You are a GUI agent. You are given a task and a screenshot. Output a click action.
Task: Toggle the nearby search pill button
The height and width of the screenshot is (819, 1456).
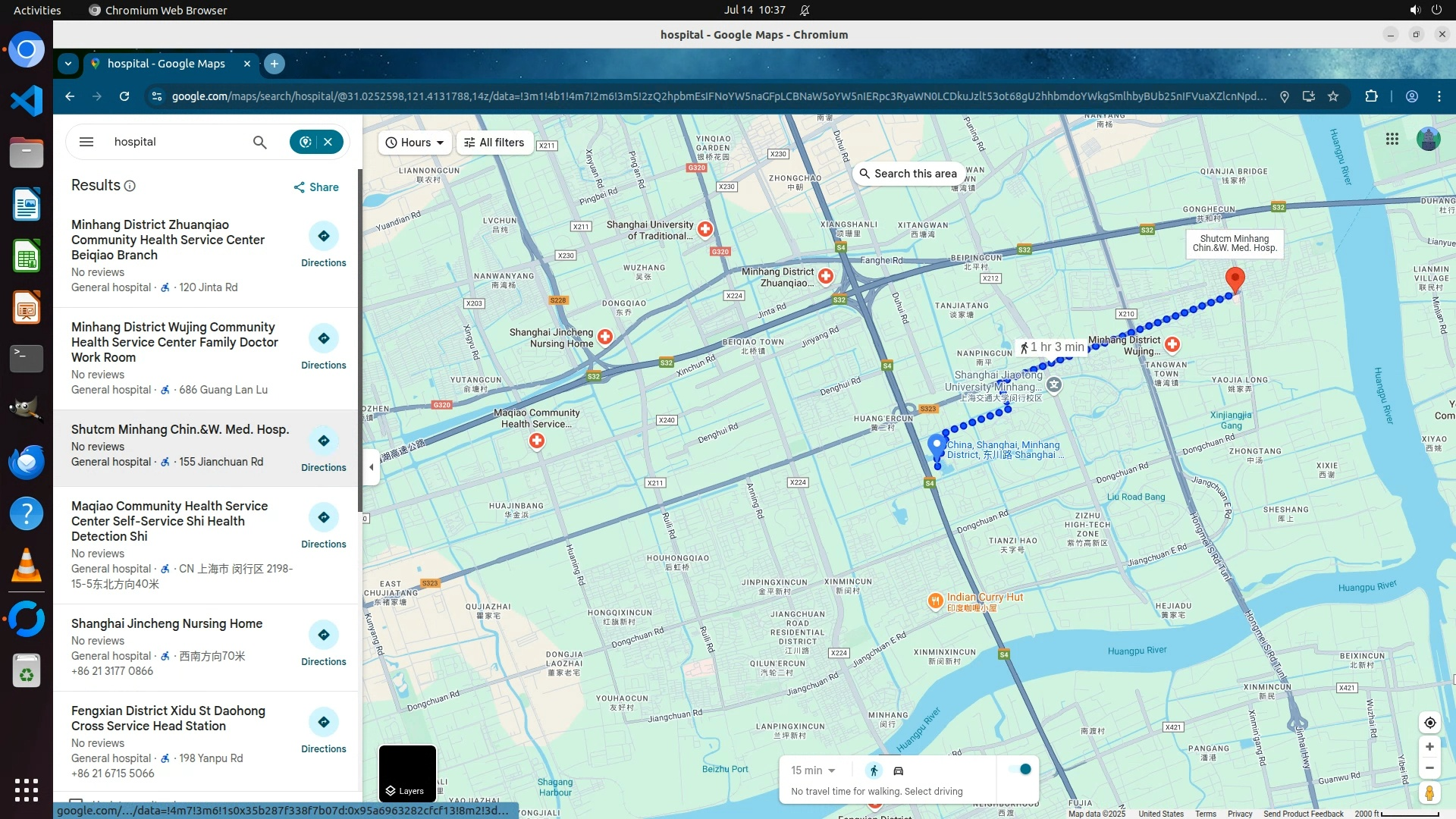click(306, 142)
